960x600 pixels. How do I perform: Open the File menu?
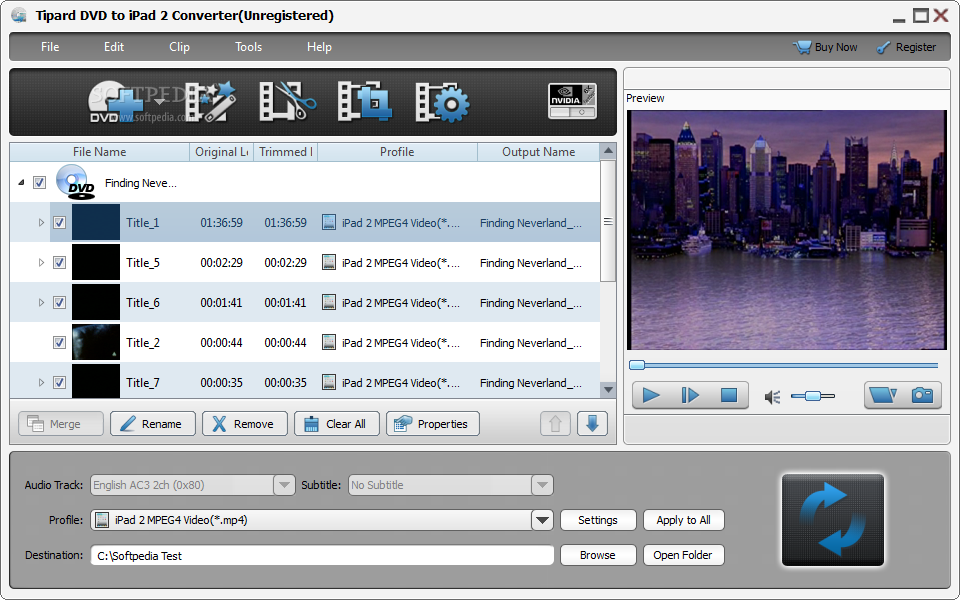click(x=50, y=47)
